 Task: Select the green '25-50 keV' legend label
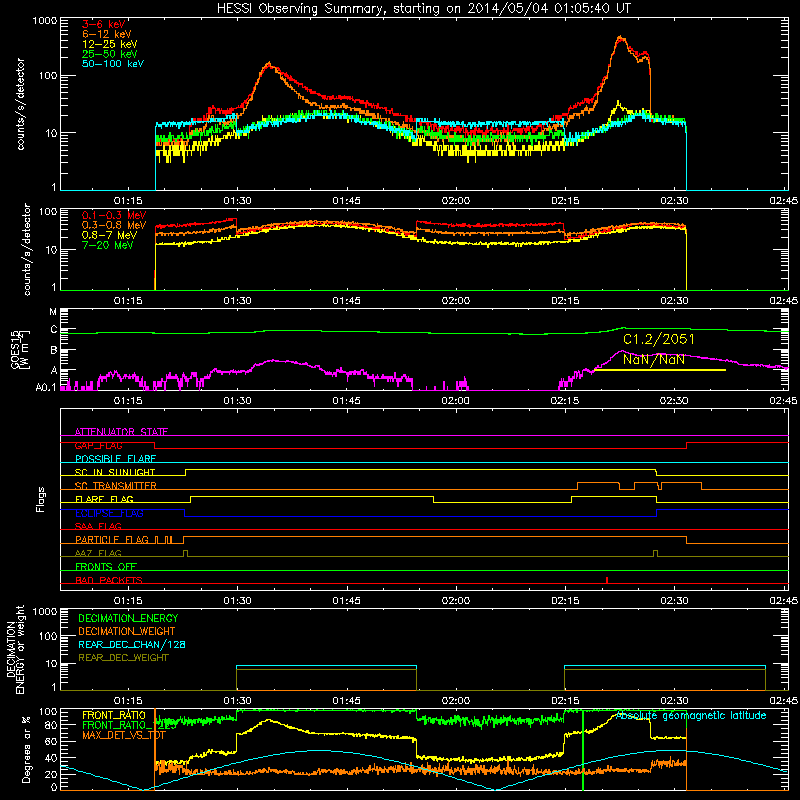110,54
